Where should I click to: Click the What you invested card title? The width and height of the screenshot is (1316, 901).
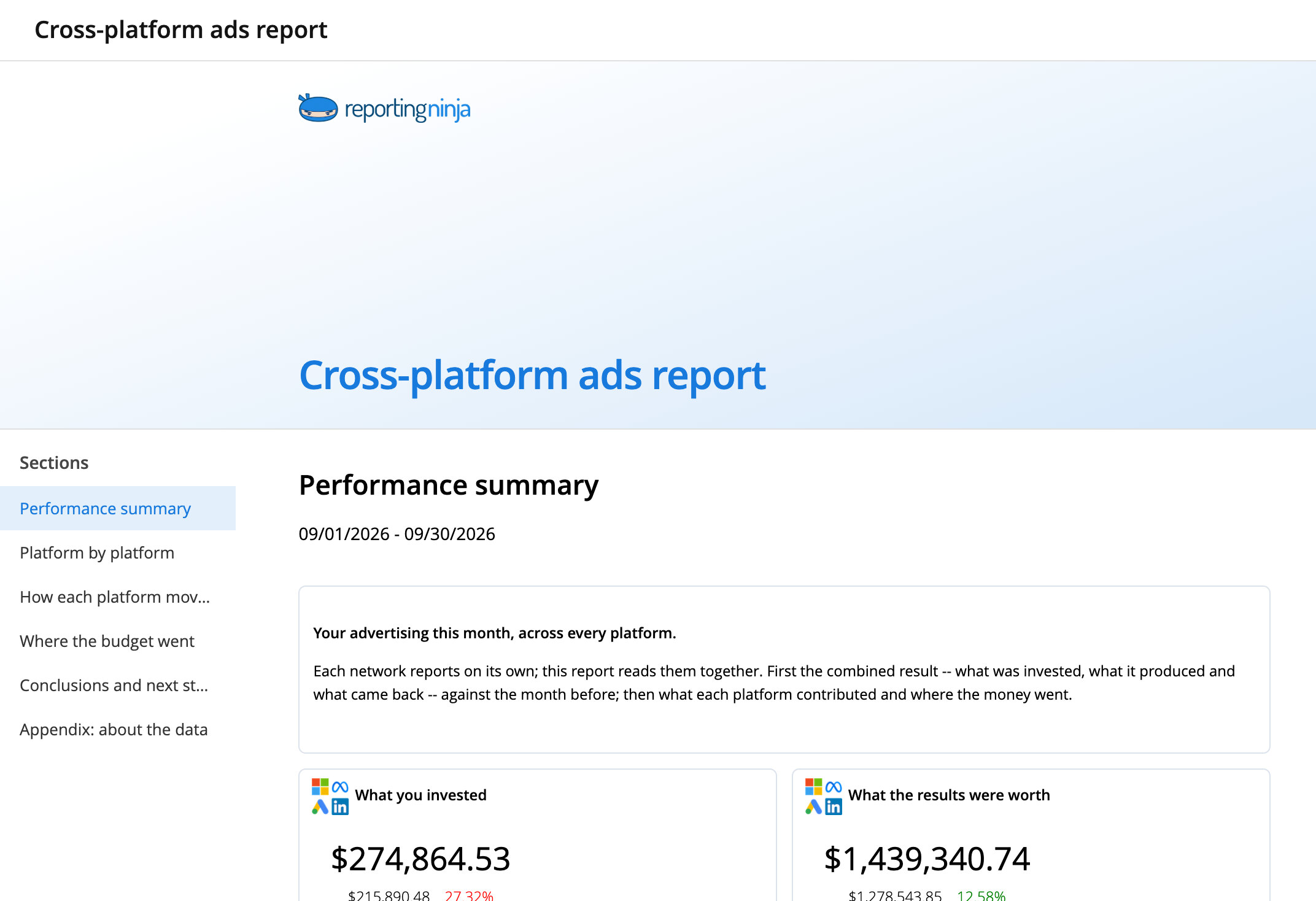420,795
